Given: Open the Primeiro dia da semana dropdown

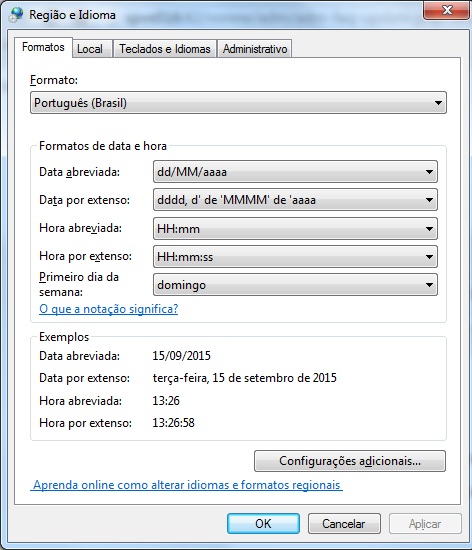Looking at the screenshot, I should [295, 285].
